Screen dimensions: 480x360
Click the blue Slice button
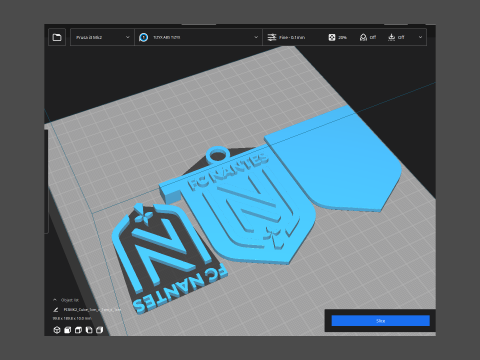[381, 321]
